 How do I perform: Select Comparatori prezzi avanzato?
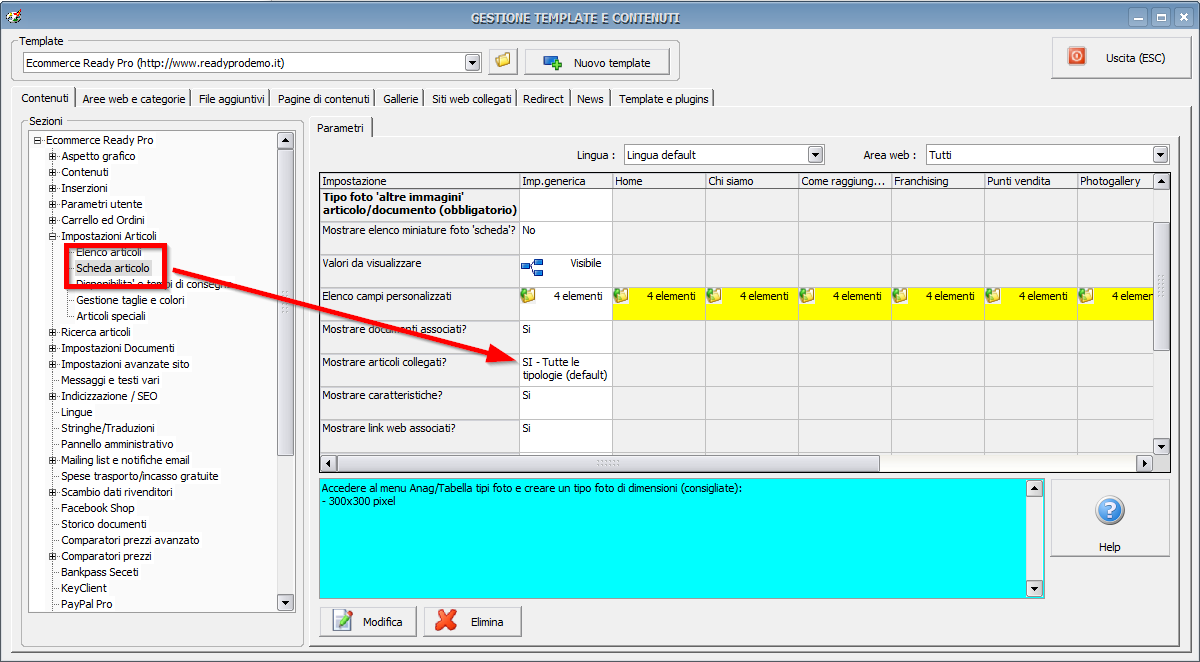pos(130,540)
